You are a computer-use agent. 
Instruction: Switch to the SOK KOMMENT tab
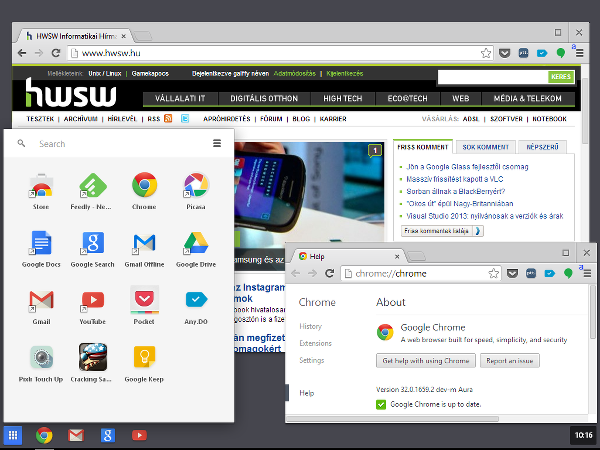click(x=486, y=147)
